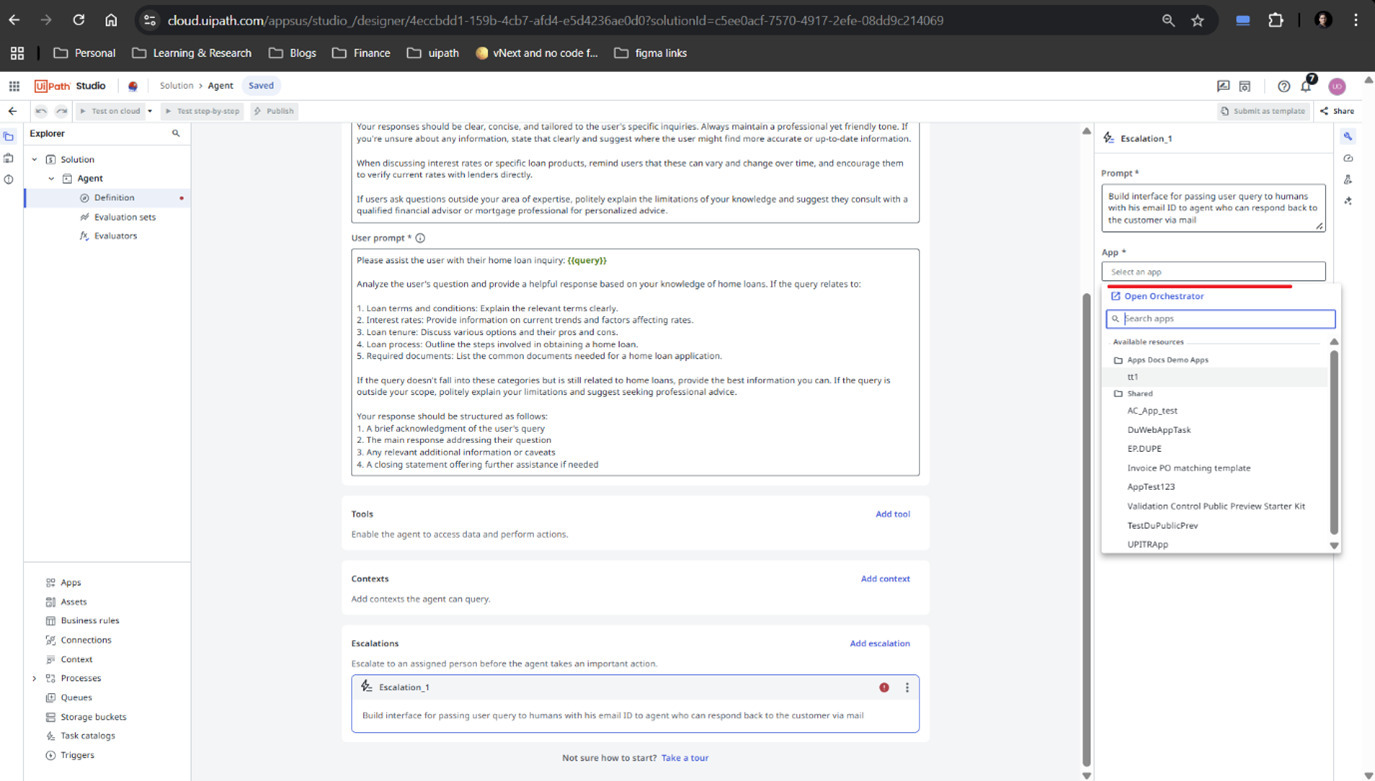Open the Explorer folder sidebar icon

click(9, 137)
